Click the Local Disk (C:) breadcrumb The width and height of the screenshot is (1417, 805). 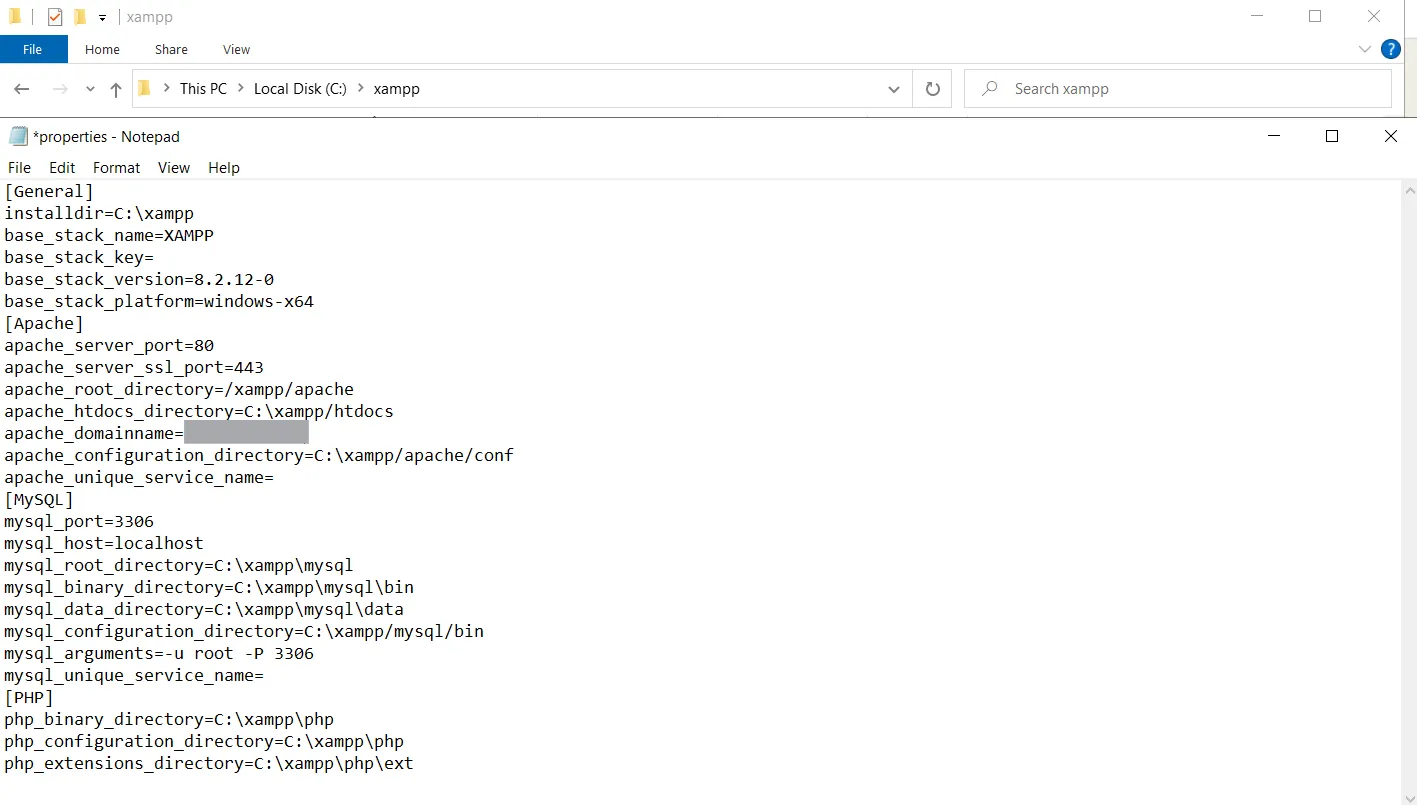click(300, 89)
